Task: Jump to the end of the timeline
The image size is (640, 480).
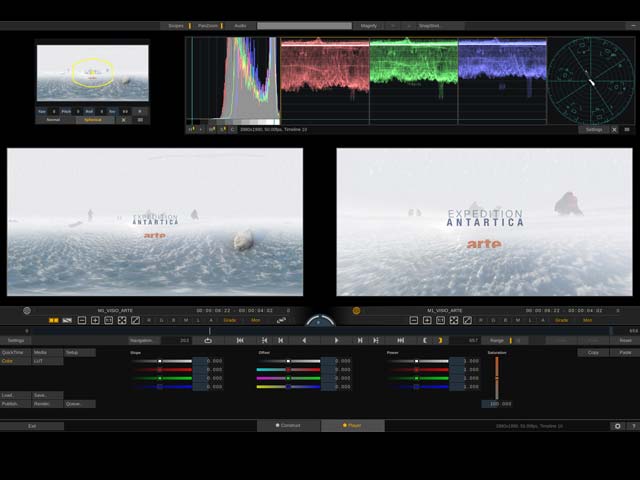Action: coord(401,340)
